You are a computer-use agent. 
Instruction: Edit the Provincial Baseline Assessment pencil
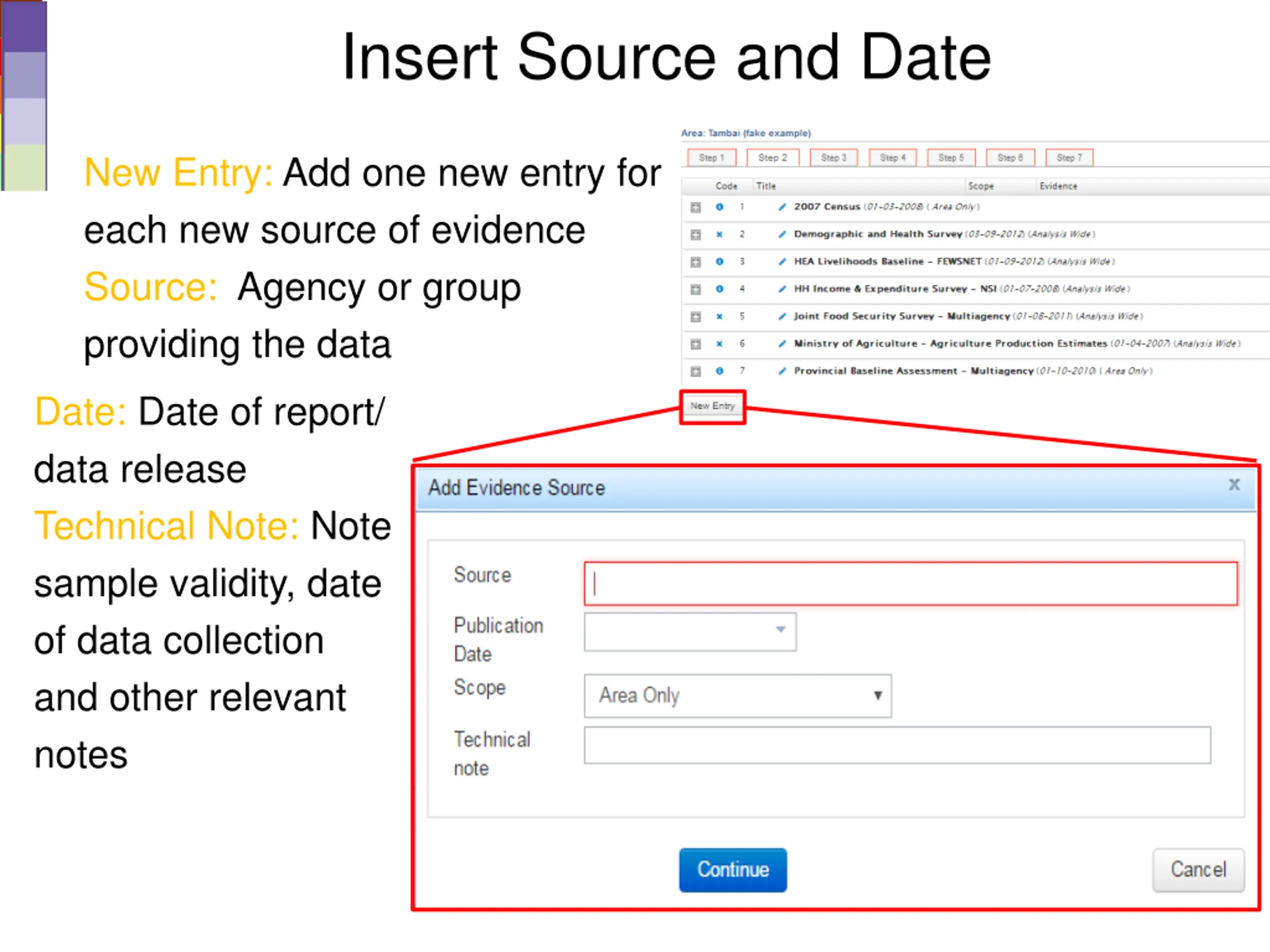782,371
